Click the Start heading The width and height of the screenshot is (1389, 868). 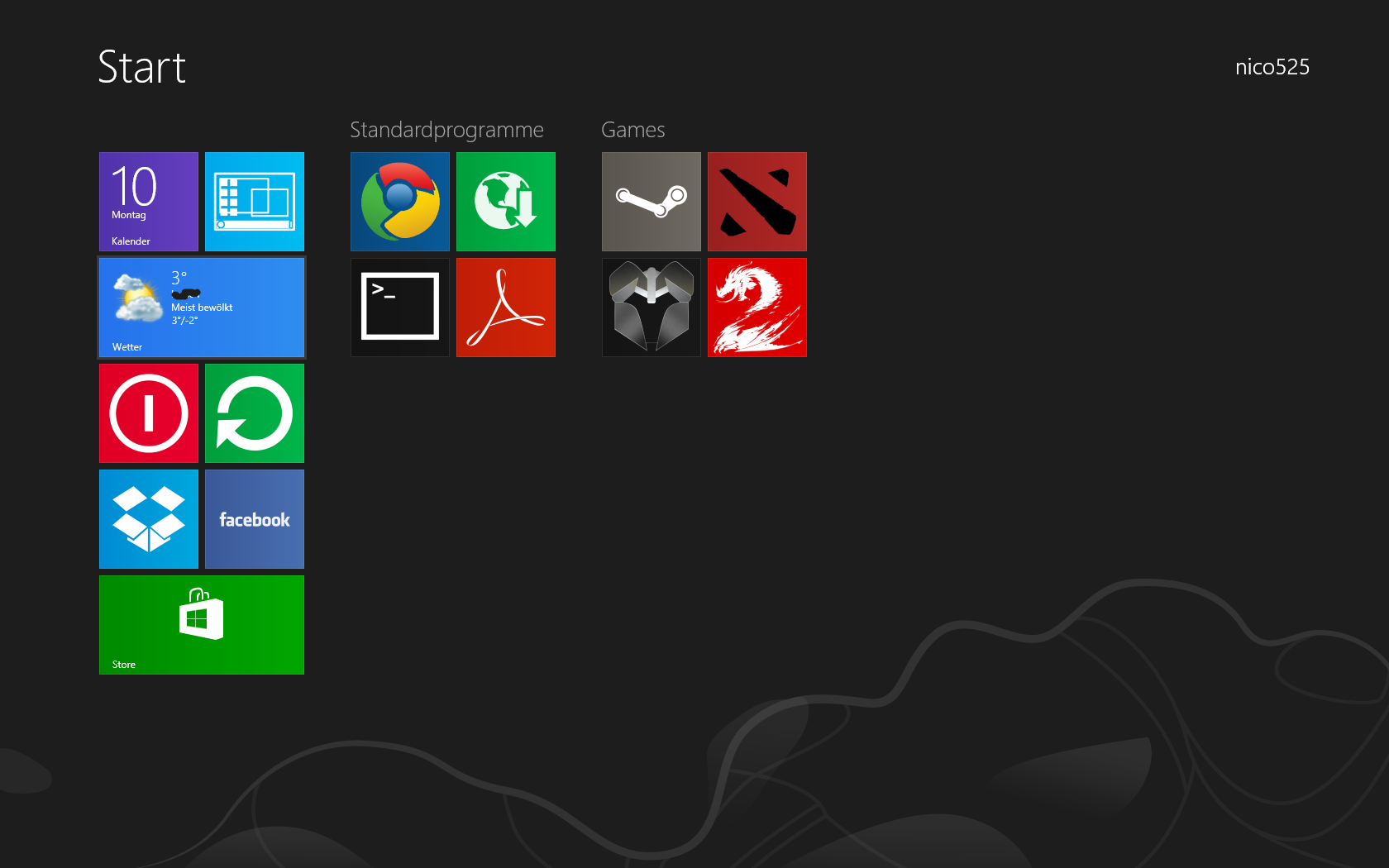point(142,67)
